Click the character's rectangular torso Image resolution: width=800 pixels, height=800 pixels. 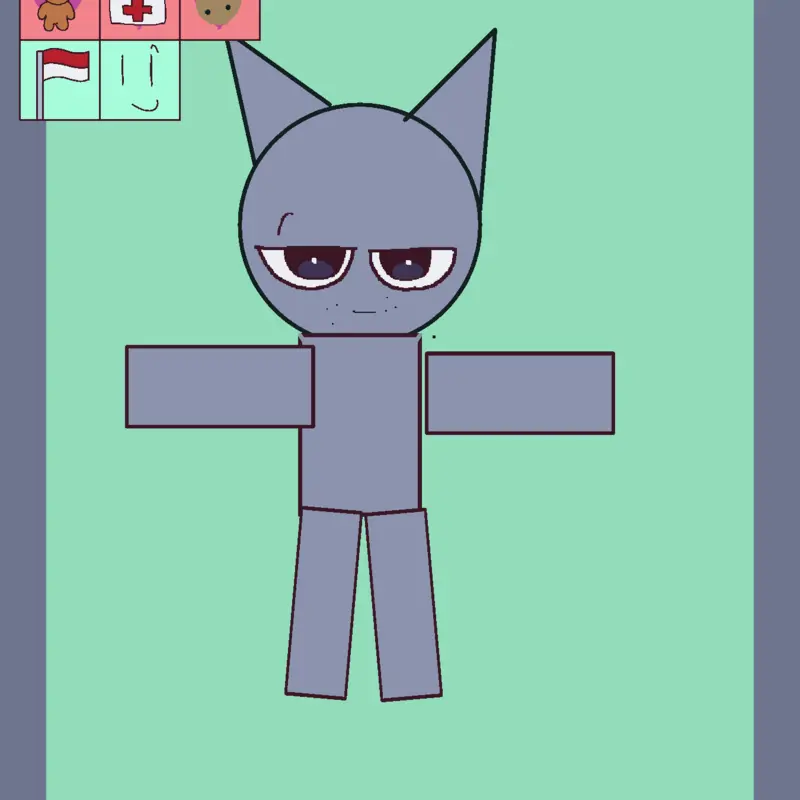[x=360, y=421]
